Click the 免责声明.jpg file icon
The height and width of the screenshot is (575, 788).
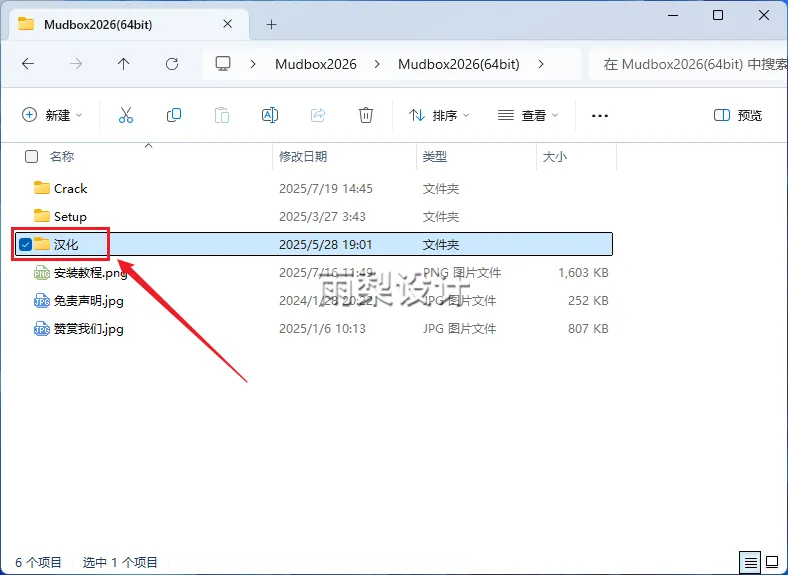coord(42,301)
